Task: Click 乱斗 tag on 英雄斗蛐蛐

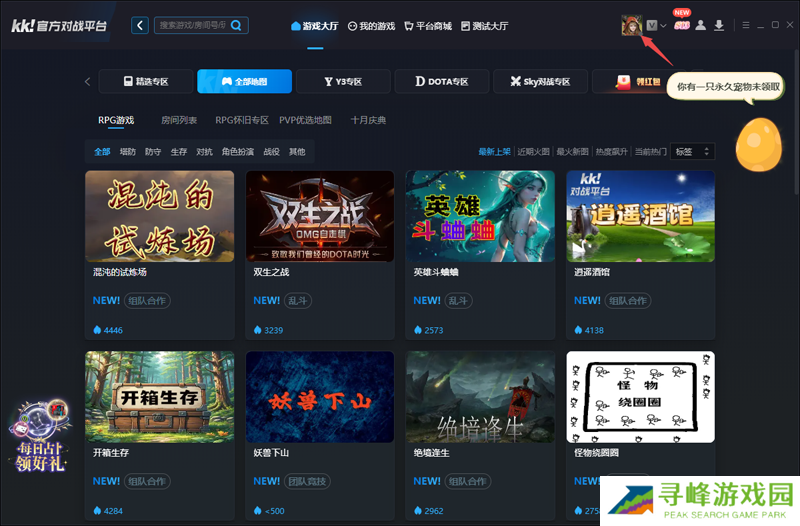Action: [458, 300]
